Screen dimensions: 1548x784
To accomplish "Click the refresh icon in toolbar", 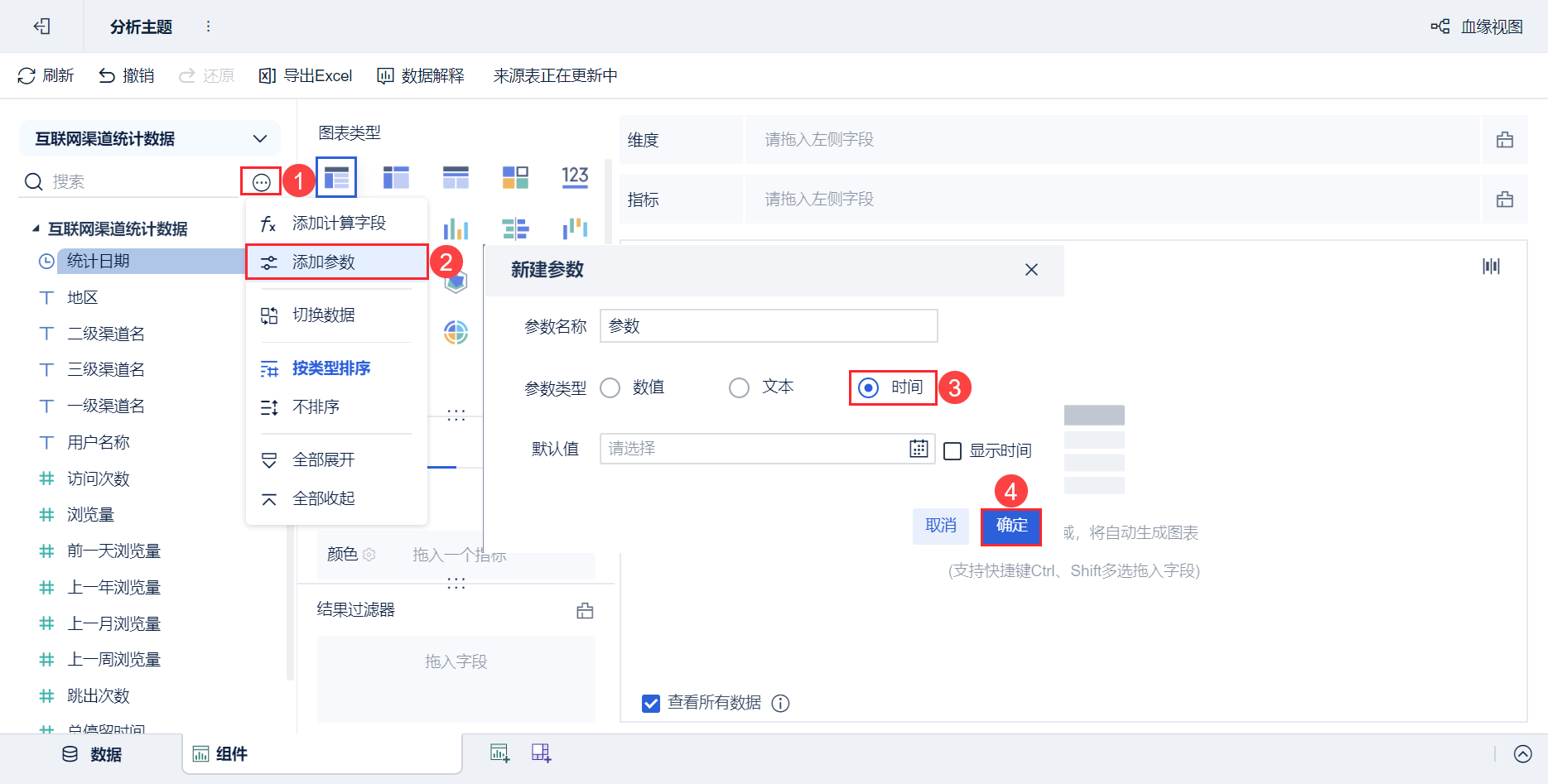I will click(x=27, y=76).
